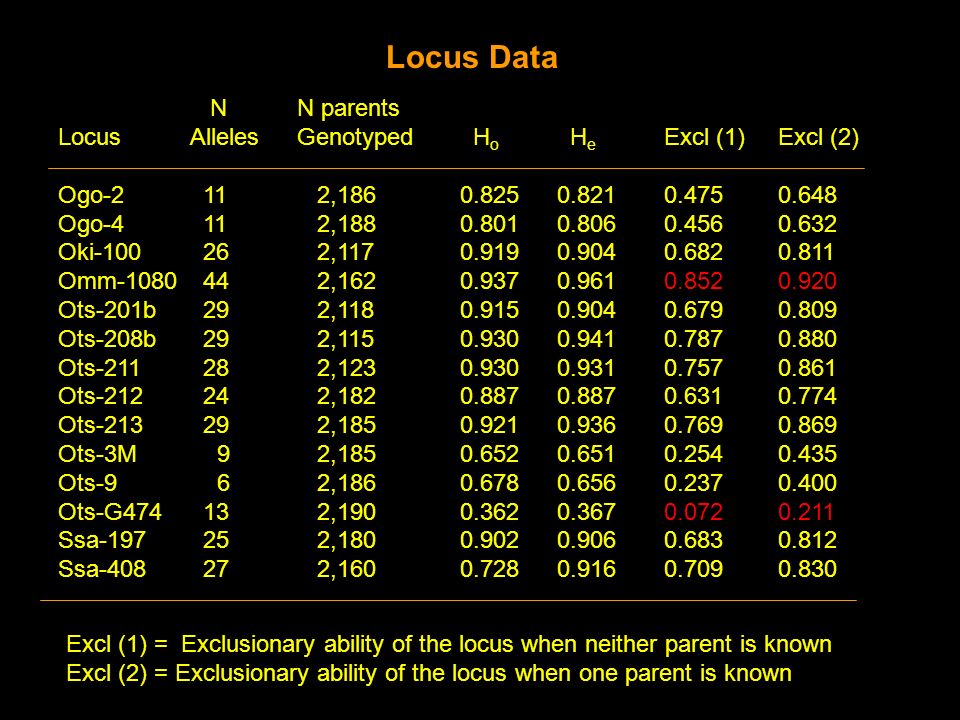Click the Excl (2) column header

click(x=819, y=138)
